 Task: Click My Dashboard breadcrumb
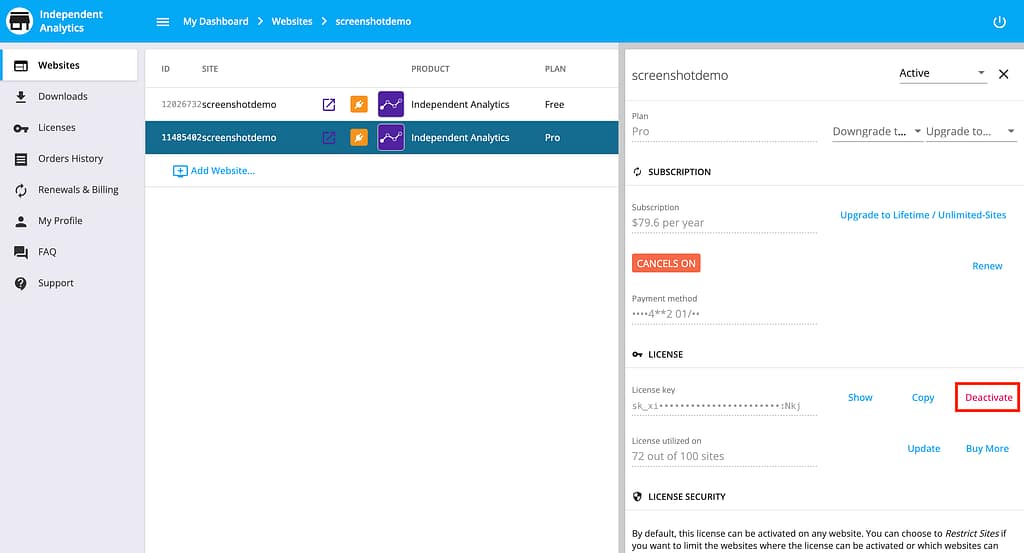coord(215,21)
